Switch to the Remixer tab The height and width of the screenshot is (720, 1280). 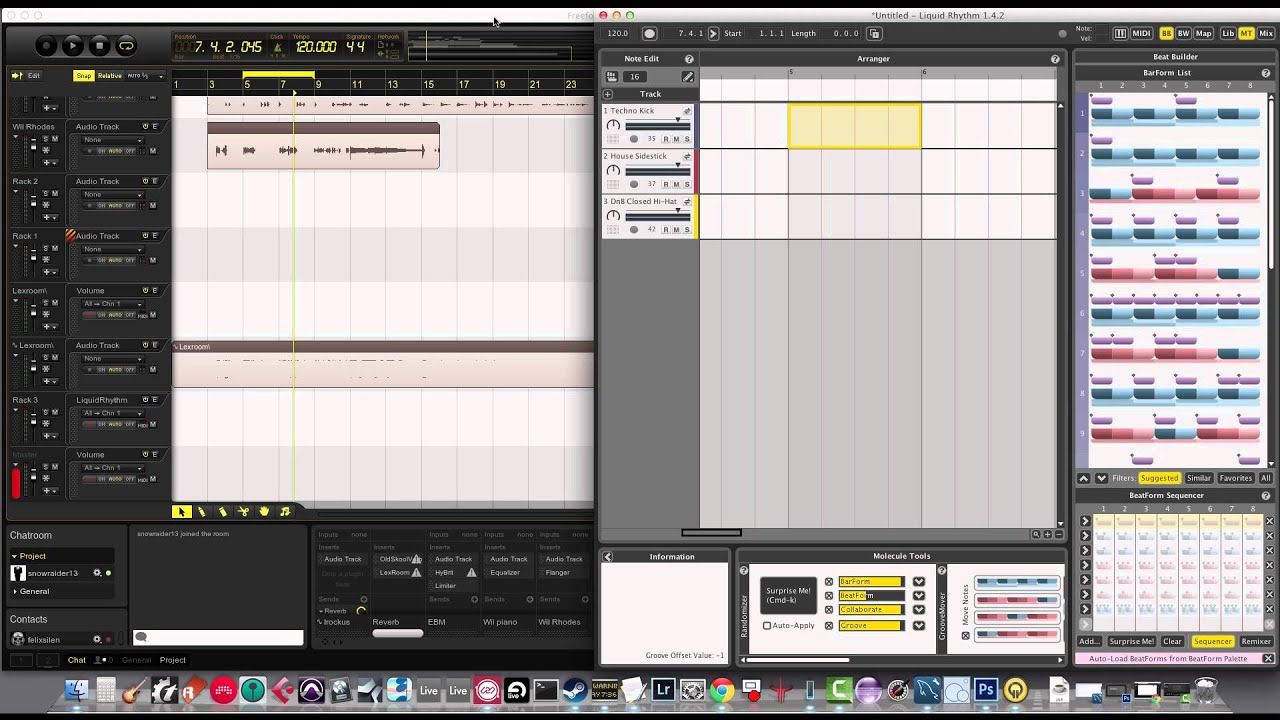(1256, 641)
